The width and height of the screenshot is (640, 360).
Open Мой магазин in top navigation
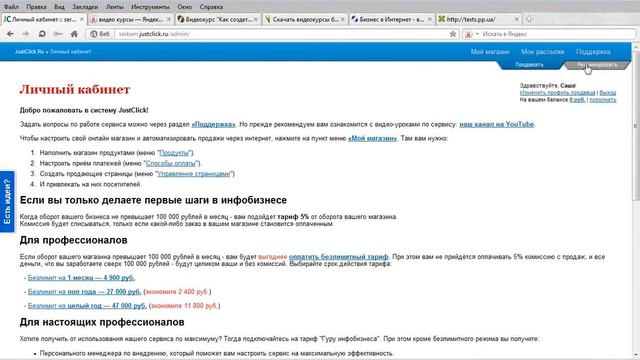pyautogui.click(x=490, y=52)
